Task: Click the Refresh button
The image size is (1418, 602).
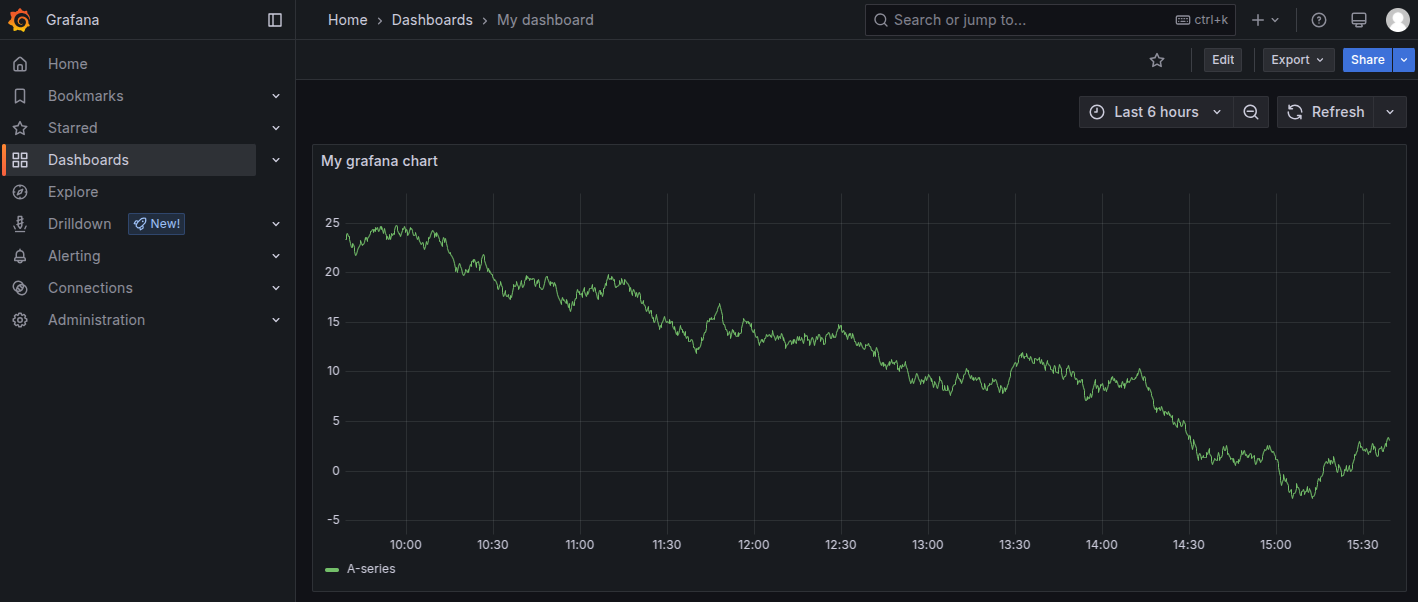Action: [x=1325, y=112]
